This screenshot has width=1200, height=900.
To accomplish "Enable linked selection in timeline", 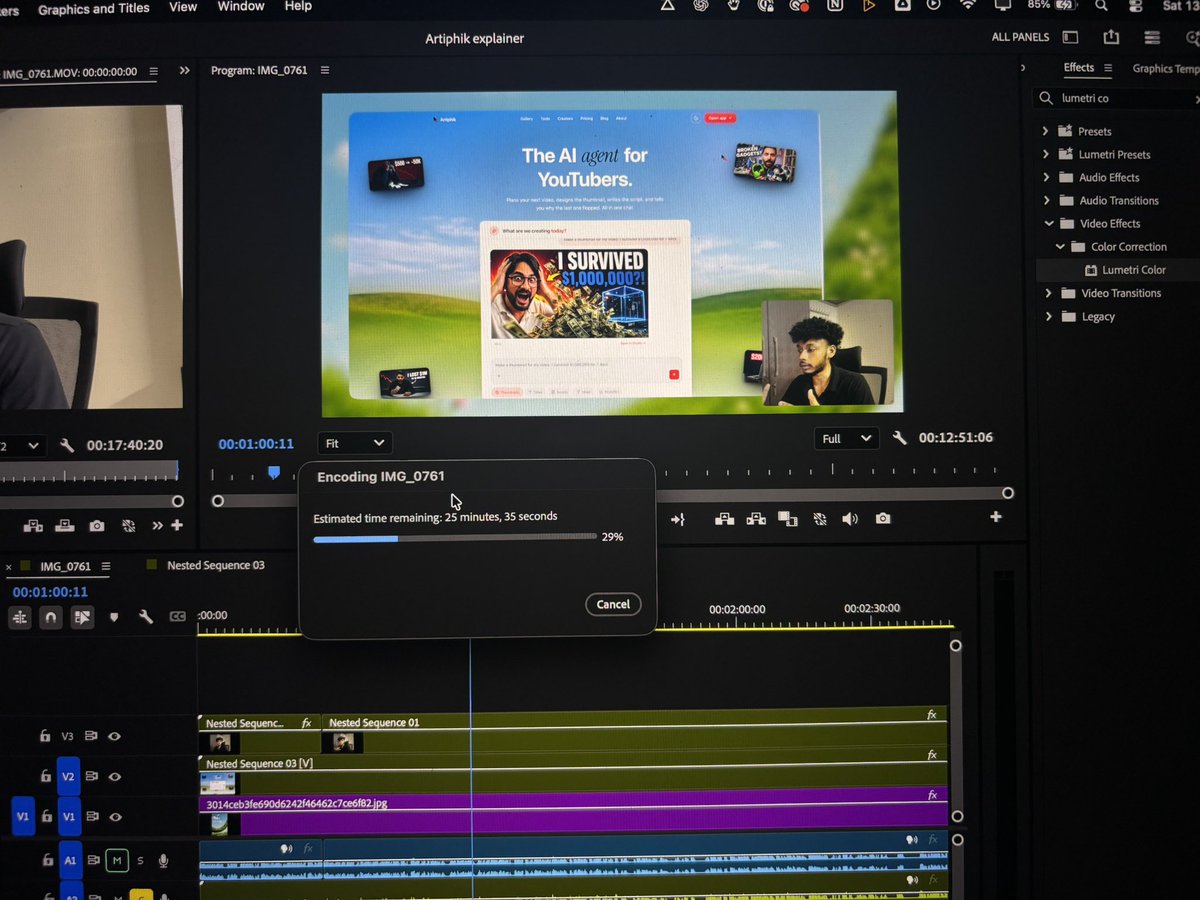I will [82, 618].
